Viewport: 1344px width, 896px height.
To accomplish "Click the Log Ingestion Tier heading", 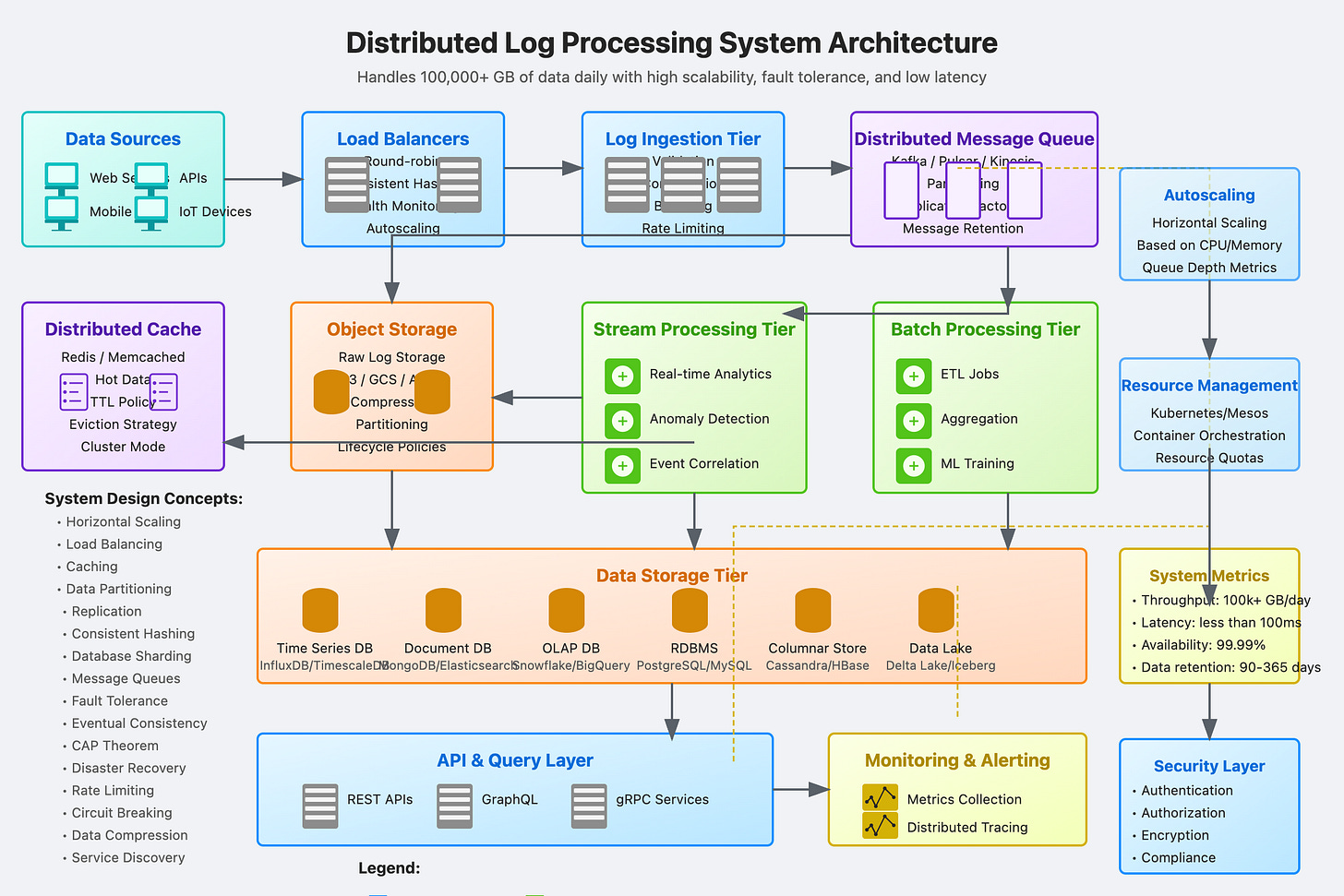I will pos(683,139).
